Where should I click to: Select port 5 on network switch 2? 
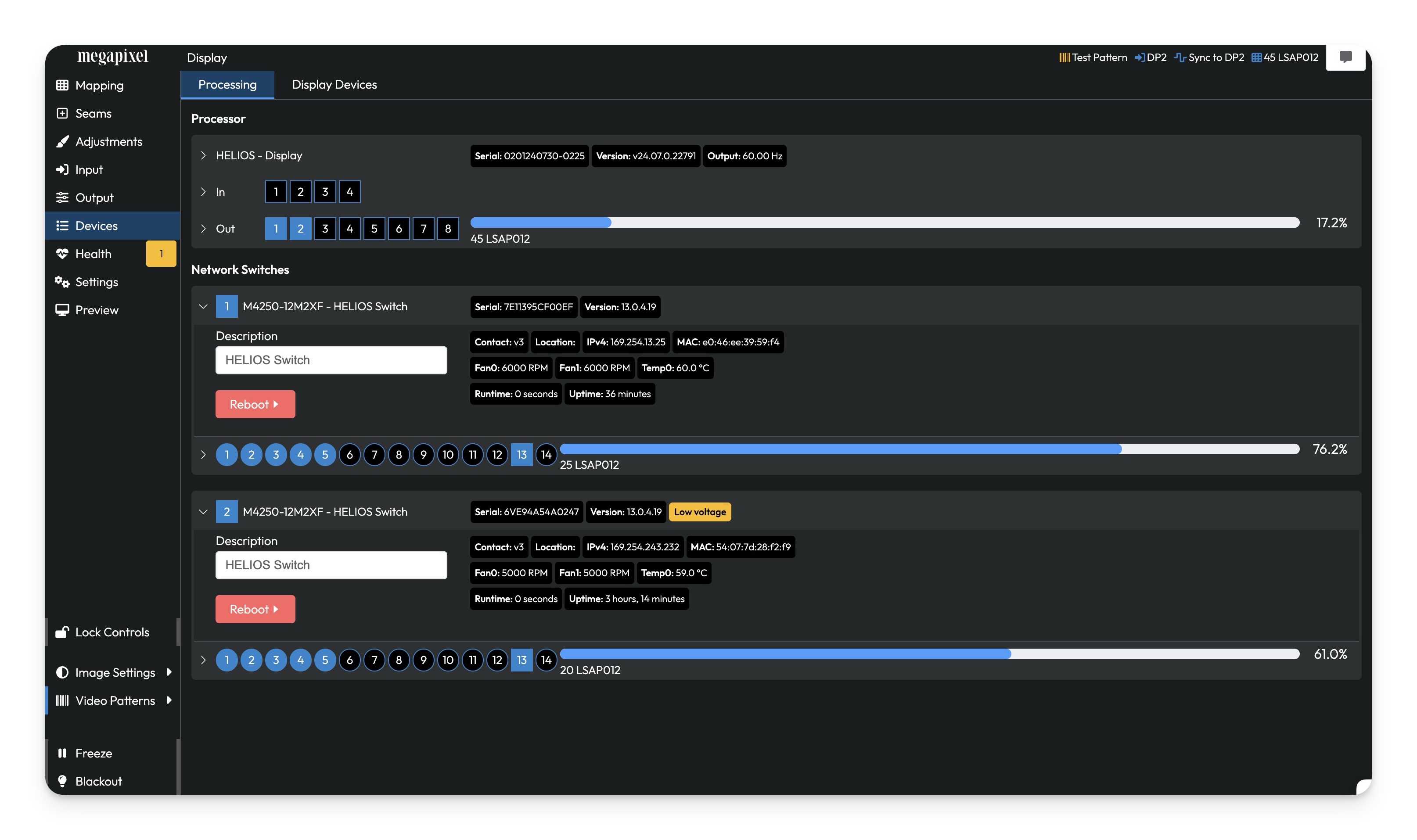(325, 660)
